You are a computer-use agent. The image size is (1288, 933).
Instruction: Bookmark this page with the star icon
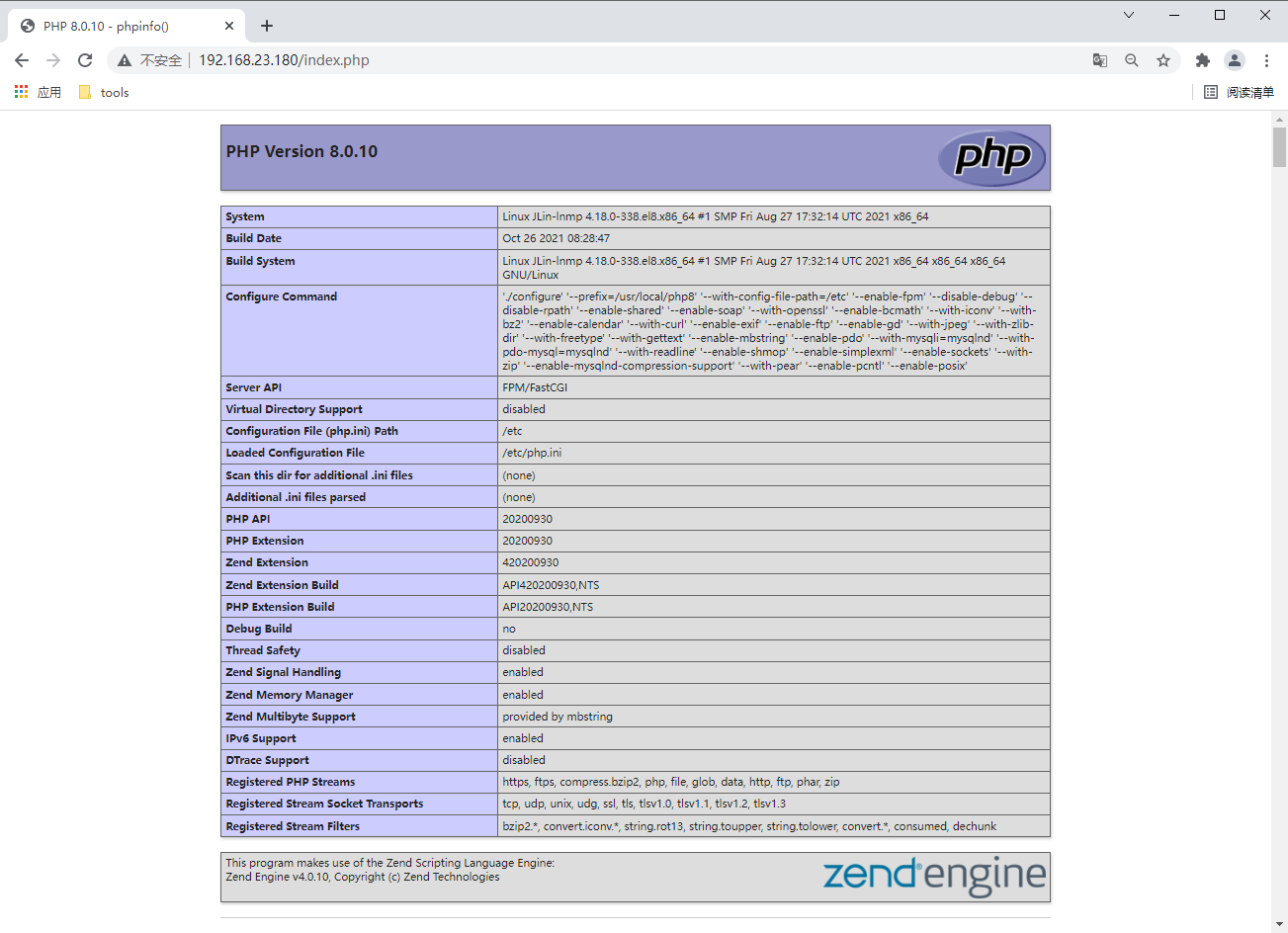(1163, 60)
